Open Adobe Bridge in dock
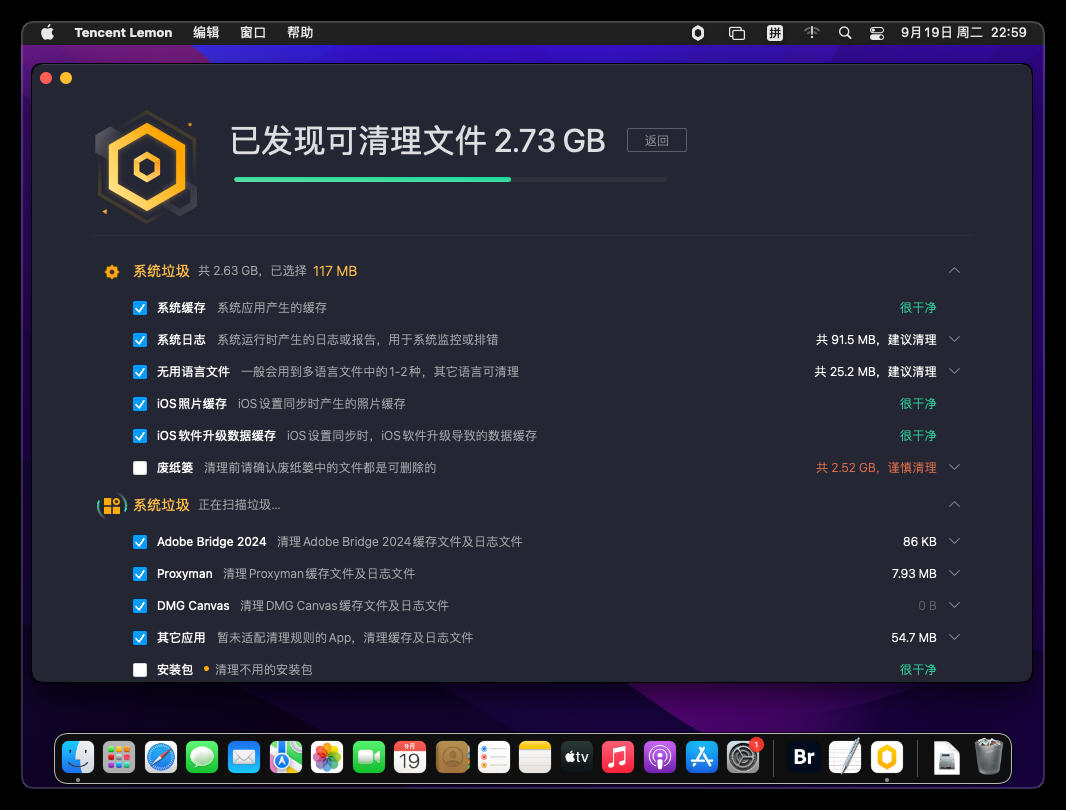 [804, 757]
